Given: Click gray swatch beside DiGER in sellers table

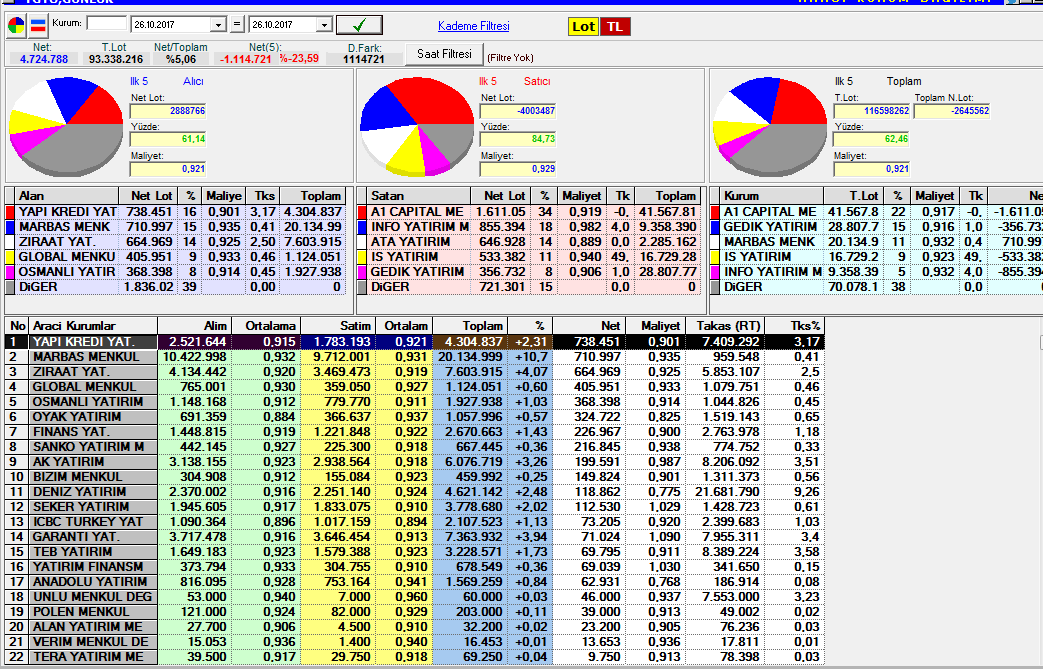Looking at the screenshot, I should click(363, 287).
